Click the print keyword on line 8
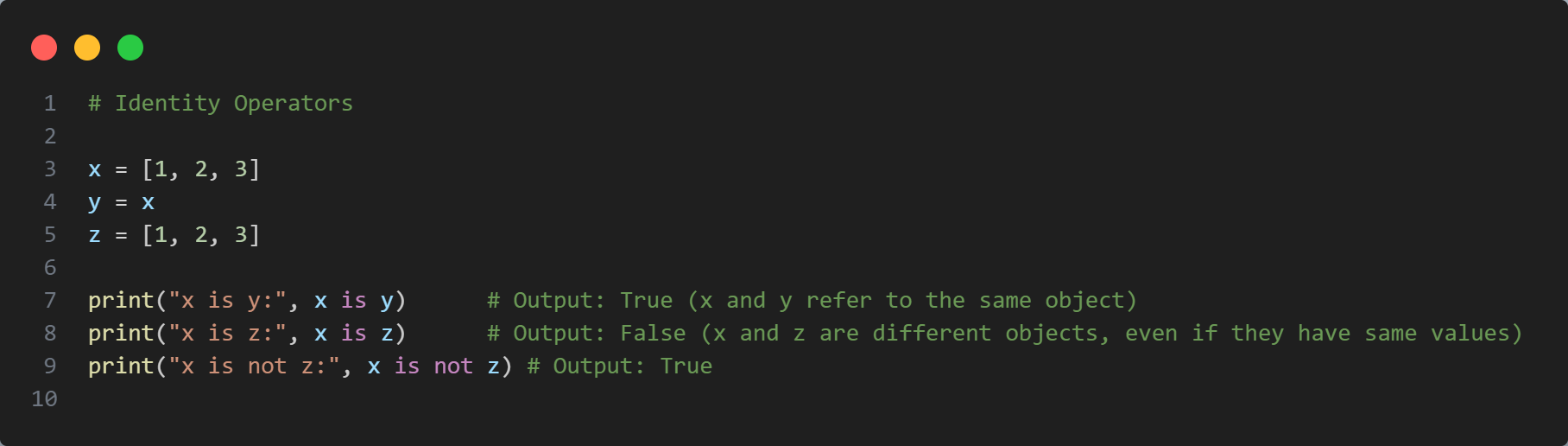This screenshot has height=446, width=1568. (x=121, y=334)
